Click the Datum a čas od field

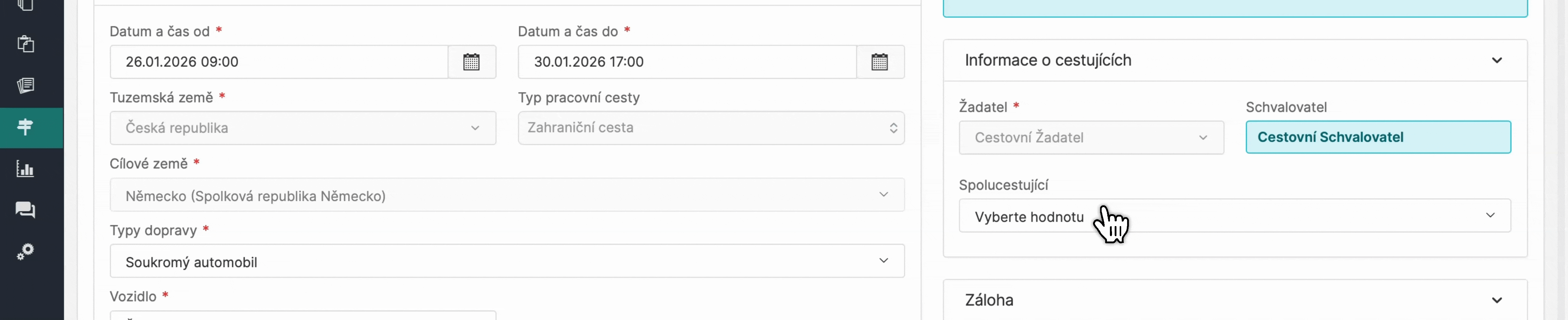(x=279, y=62)
